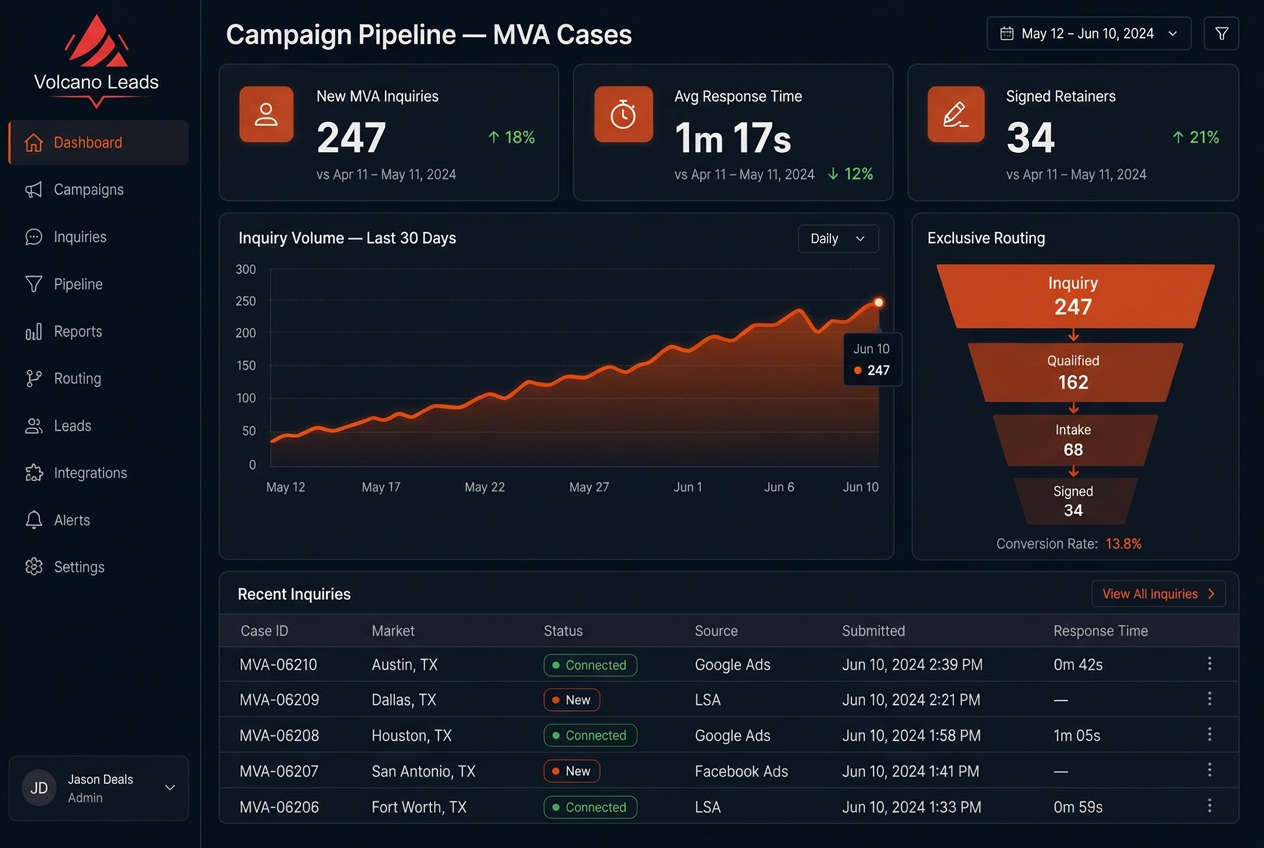Open row menu for MVA-06206
Screen dimensions: 1264x848
click(x=1210, y=806)
